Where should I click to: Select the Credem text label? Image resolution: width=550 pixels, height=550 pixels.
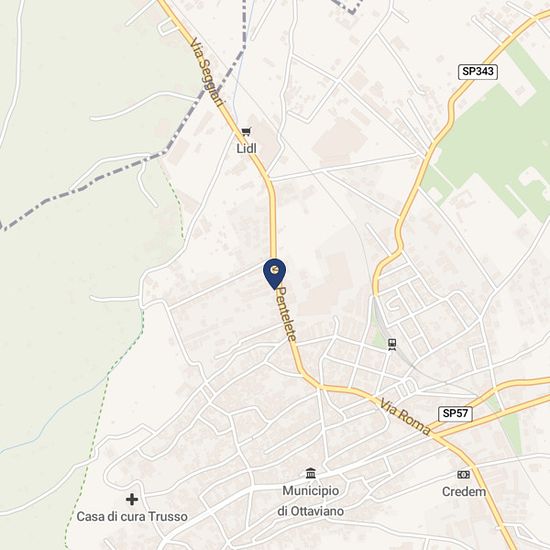coord(464,491)
